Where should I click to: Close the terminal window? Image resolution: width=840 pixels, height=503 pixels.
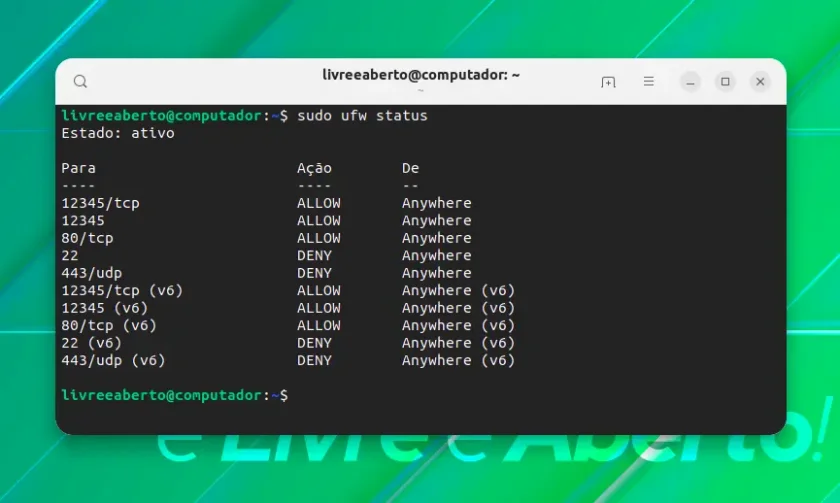pyautogui.click(x=760, y=82)
